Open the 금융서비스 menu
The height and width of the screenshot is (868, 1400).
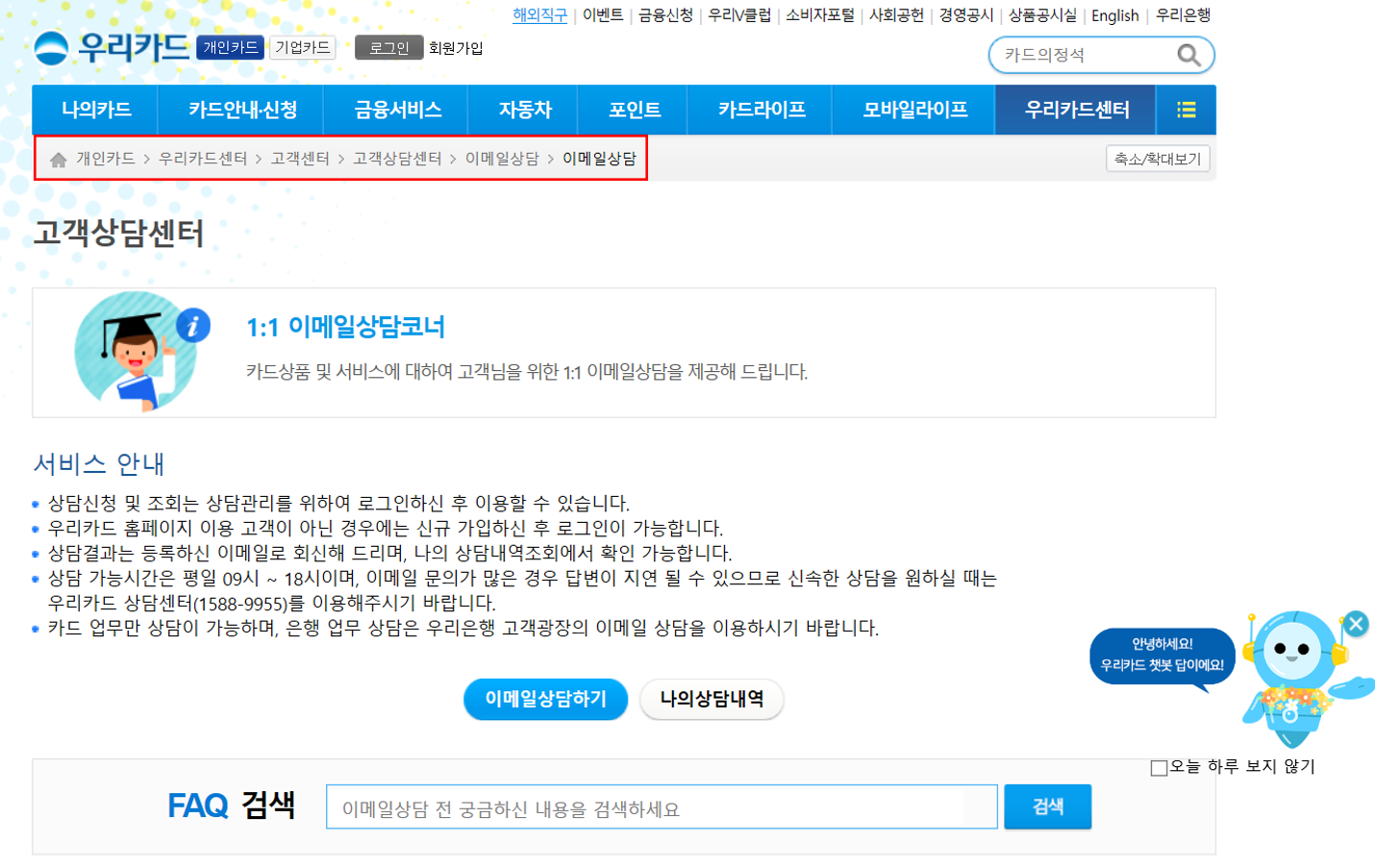(397, 110)
